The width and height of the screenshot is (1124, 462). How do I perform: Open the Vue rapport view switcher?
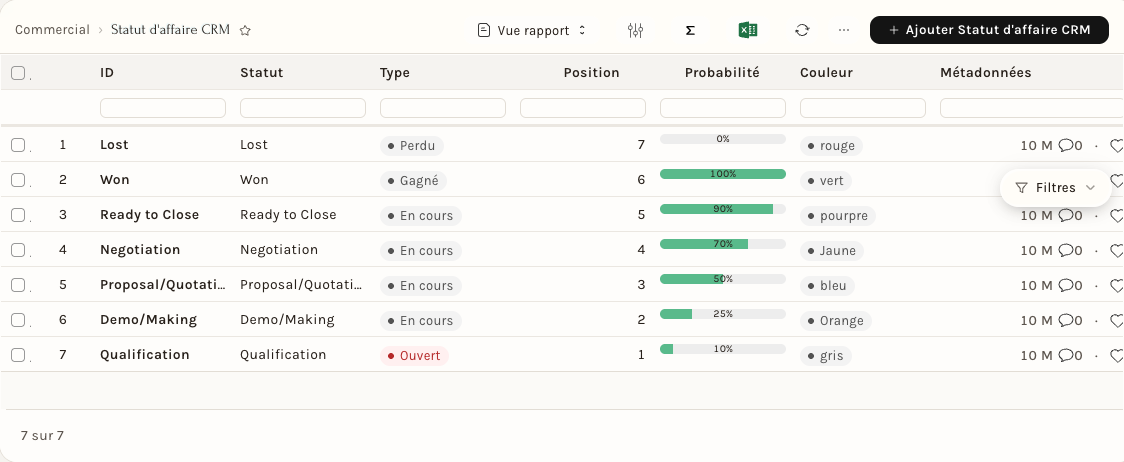tap(532, 30)
